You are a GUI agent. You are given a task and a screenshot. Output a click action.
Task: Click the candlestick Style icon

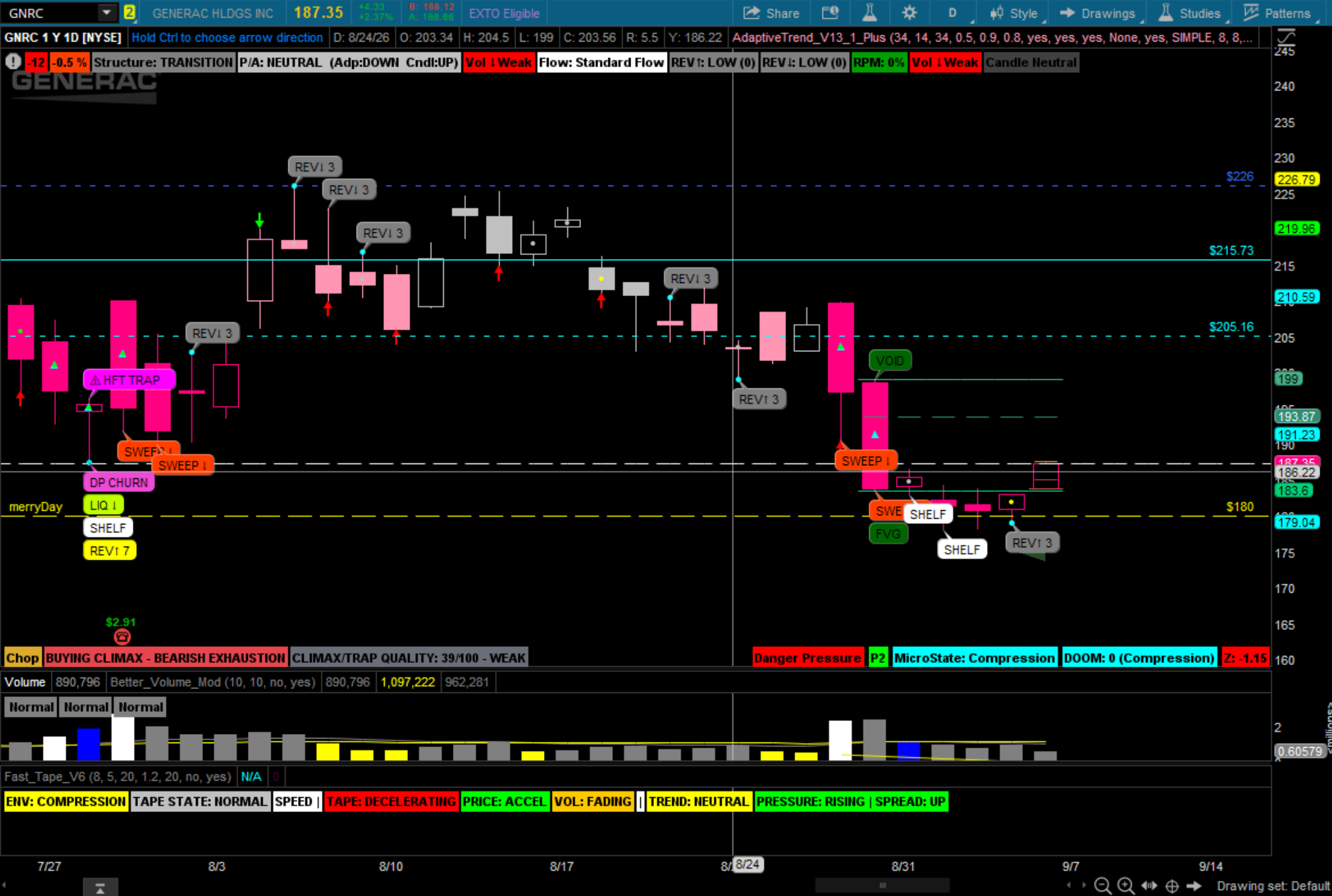996,13
